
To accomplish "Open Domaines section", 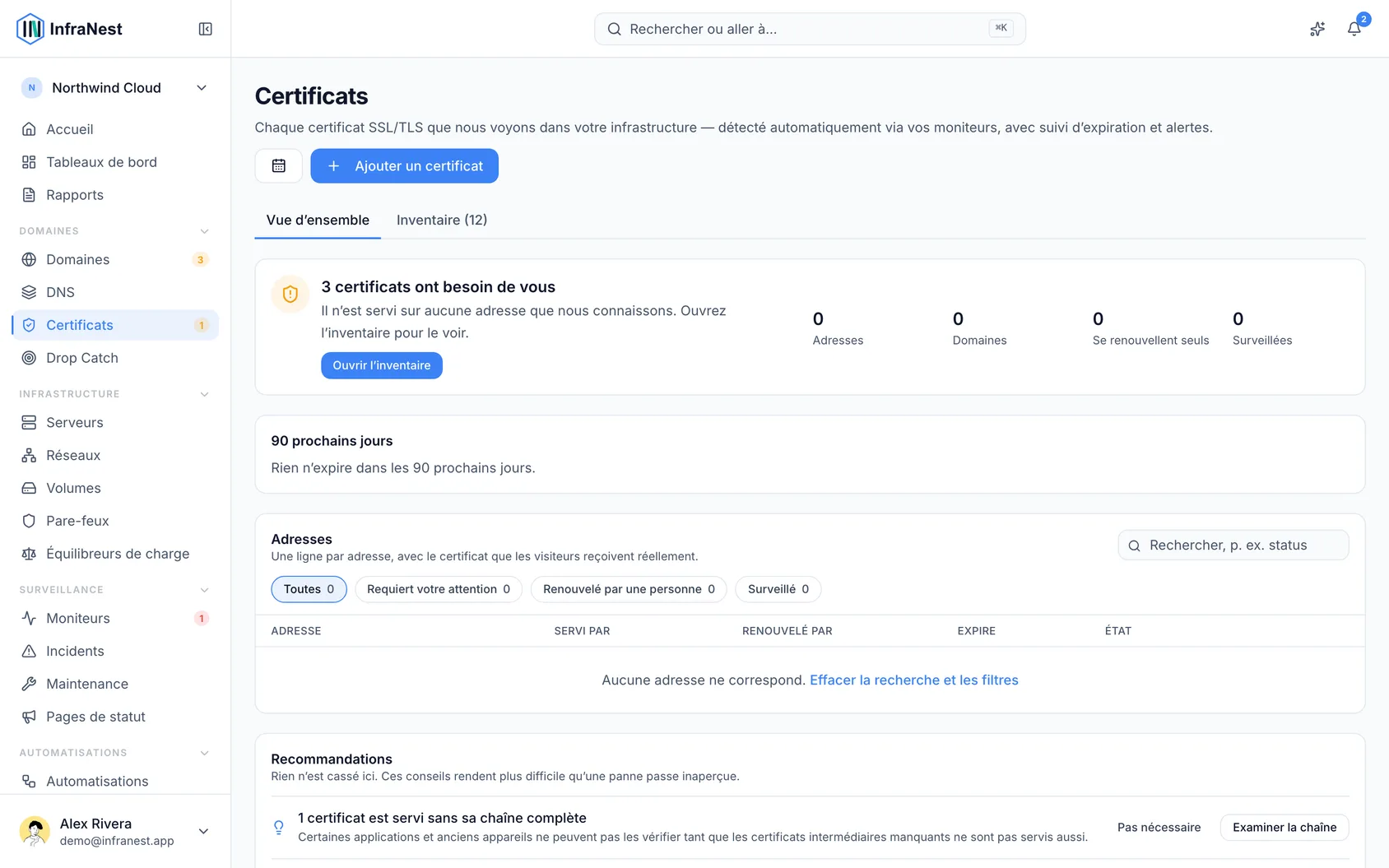I will [115, 259].
